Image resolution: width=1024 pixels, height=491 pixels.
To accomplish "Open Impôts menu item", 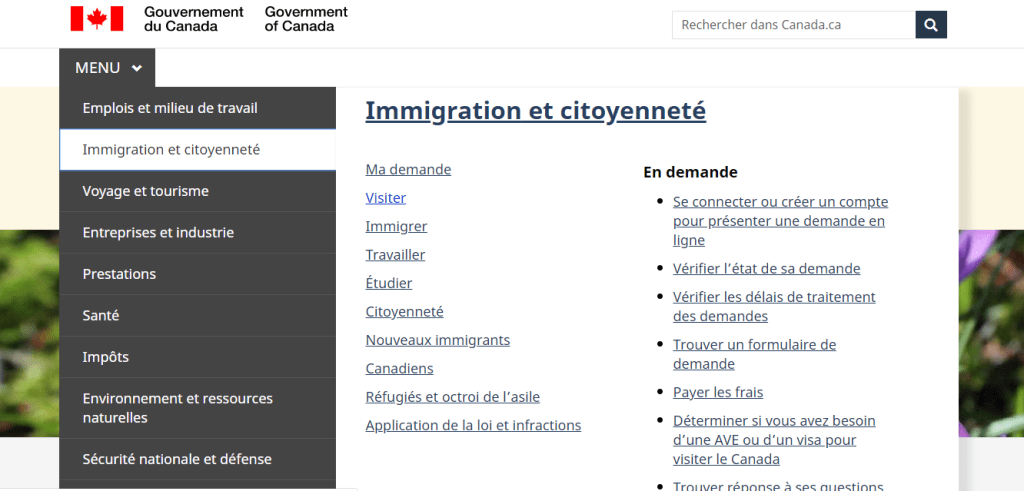I will [197, 357].
